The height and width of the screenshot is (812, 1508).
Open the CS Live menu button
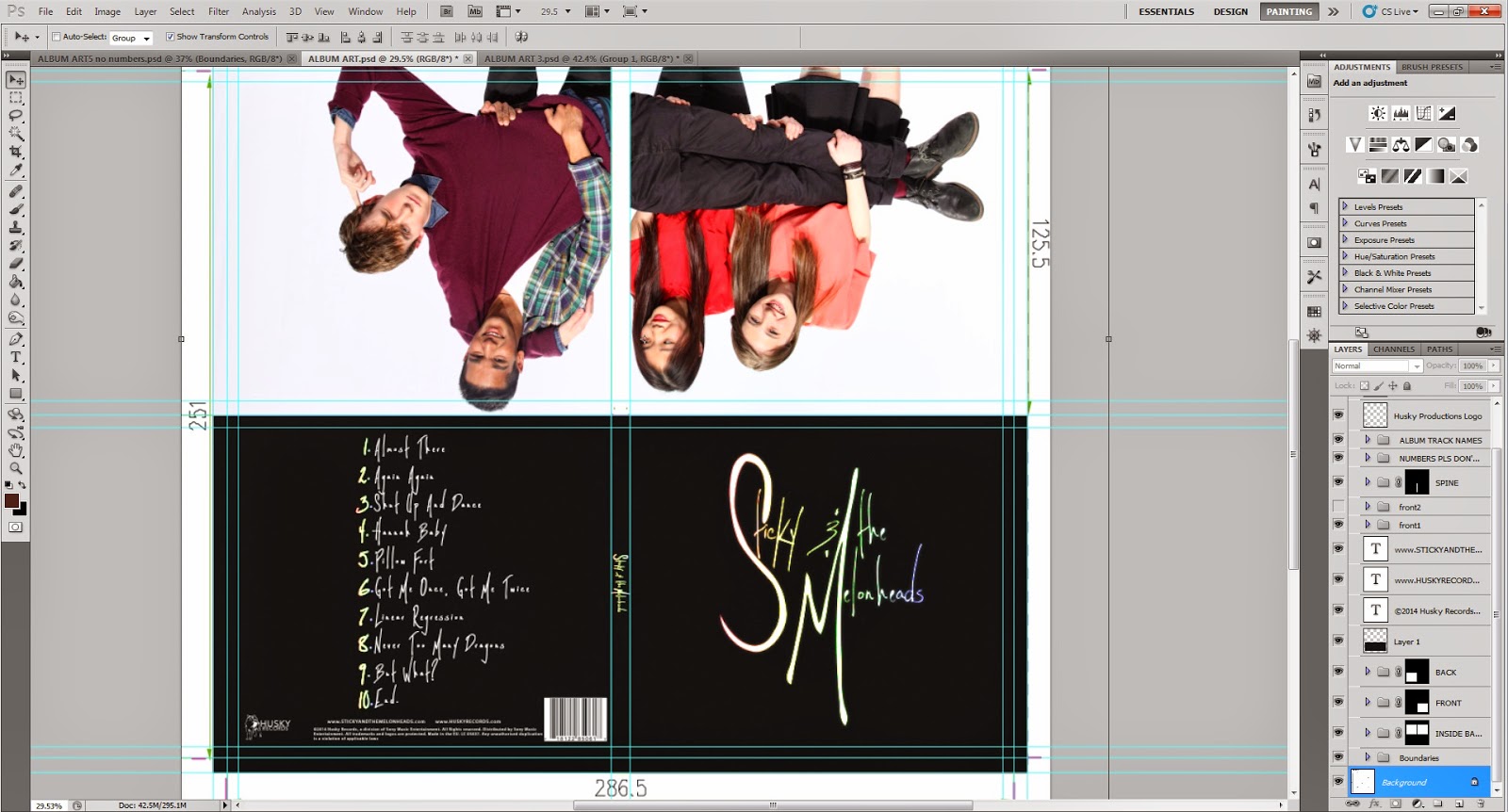(1389, 11)
